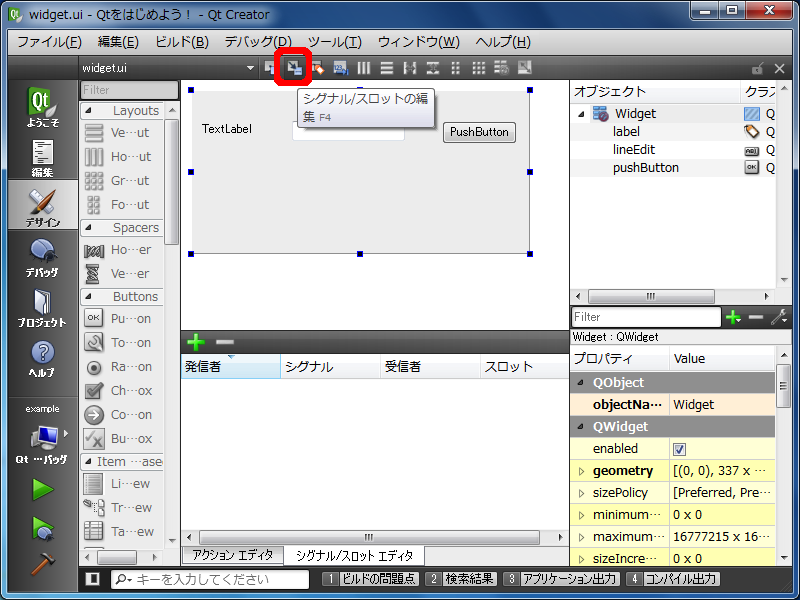The image size is (800, 600).
Task: Add a new signal/slot connection with plus
Action: click(196, 342)
